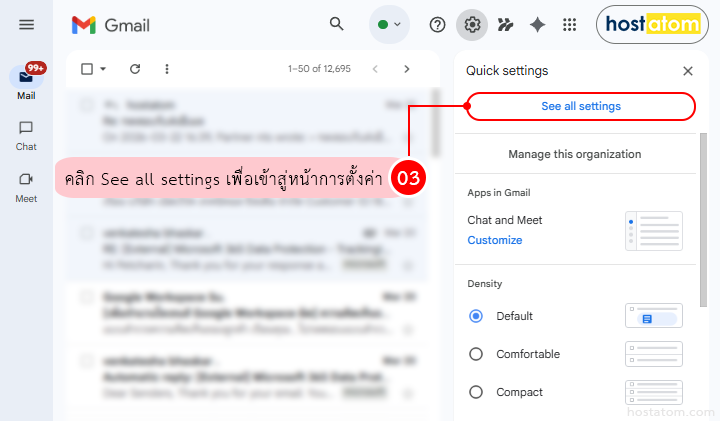The width and height of the screenshot is (720, 421).
Task: Click the Gmail logo
Action: coord(111,25)
